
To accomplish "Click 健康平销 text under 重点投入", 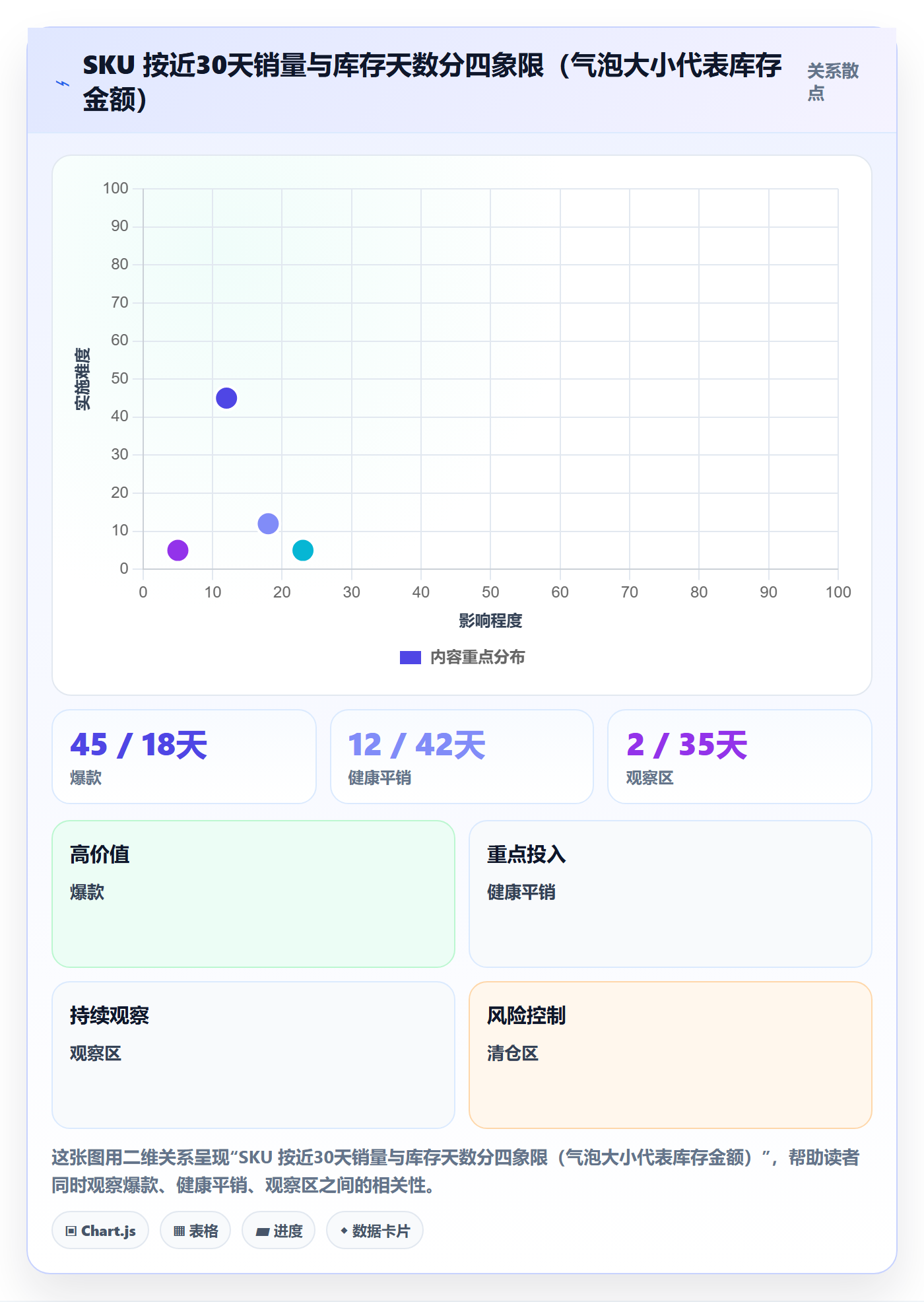I will coord(521,892).
